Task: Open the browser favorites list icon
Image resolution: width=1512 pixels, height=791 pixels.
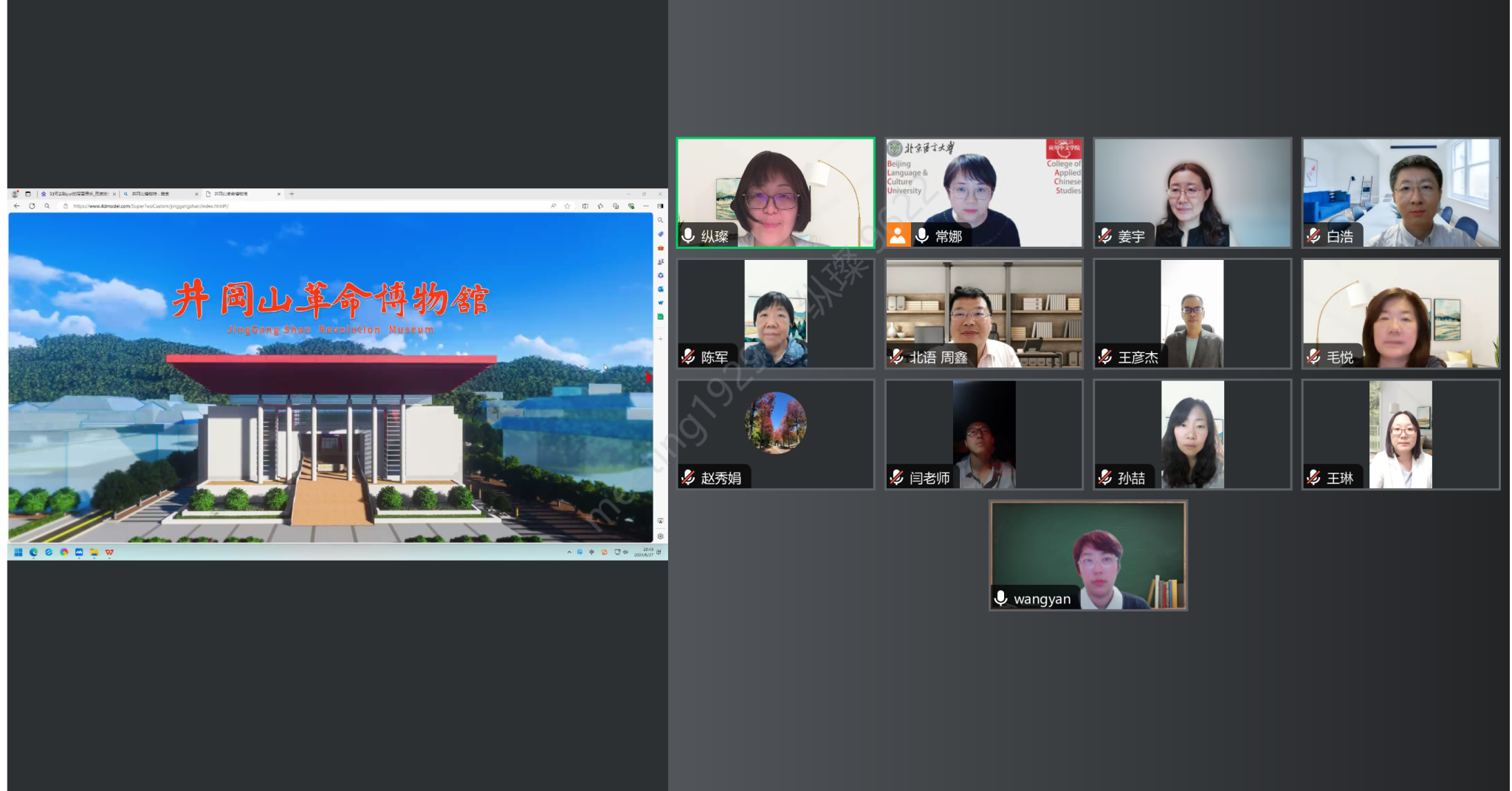Action: 600,206
